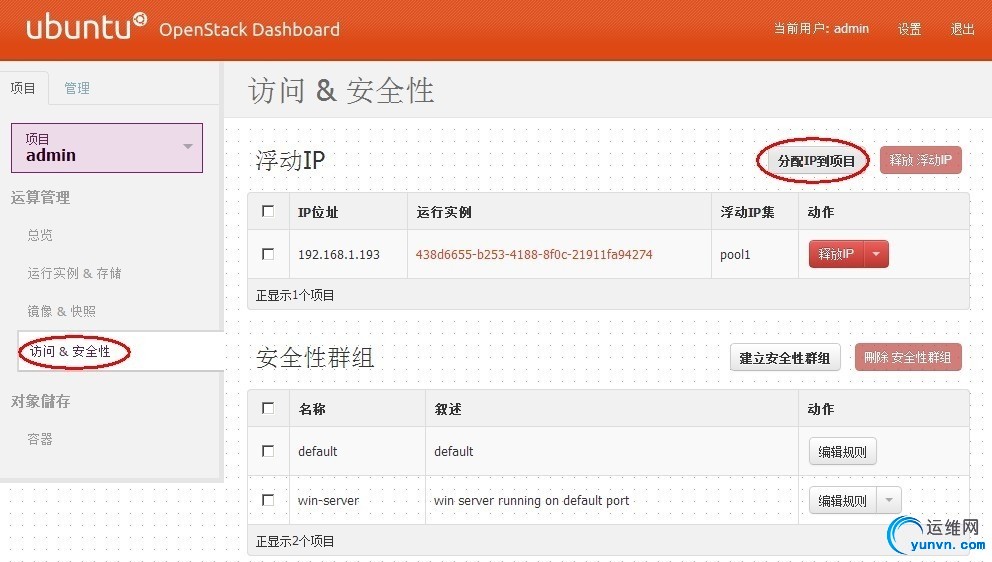This screenshot has width=992, height=562.
Task: Expand the dropdown arrow beside 释放IP
Action: coord(876,254)
